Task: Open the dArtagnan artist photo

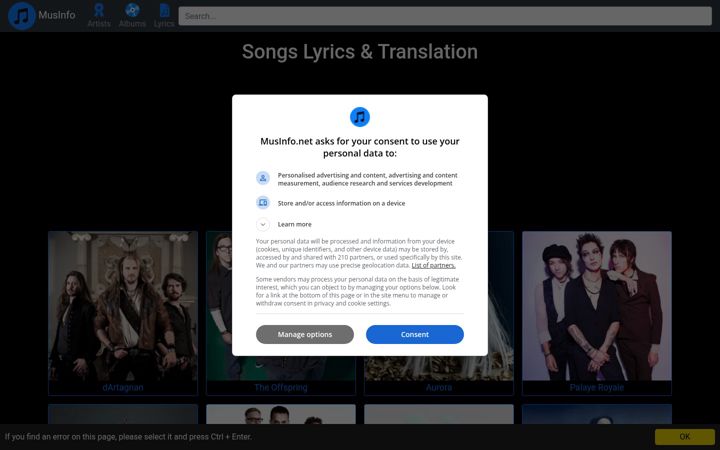Action: (123, 306)
